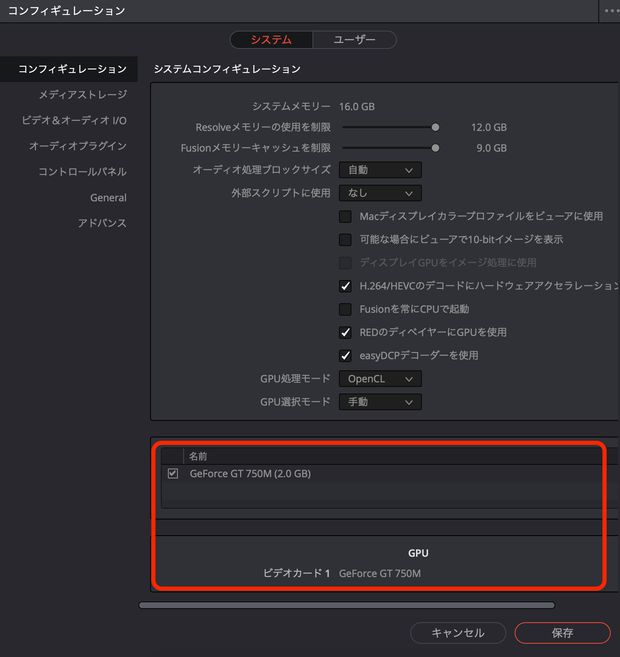Enable 10-bitイメージを表示 checkbox
The height and width of the screenshot is (657, 620).
pos(345,240)
